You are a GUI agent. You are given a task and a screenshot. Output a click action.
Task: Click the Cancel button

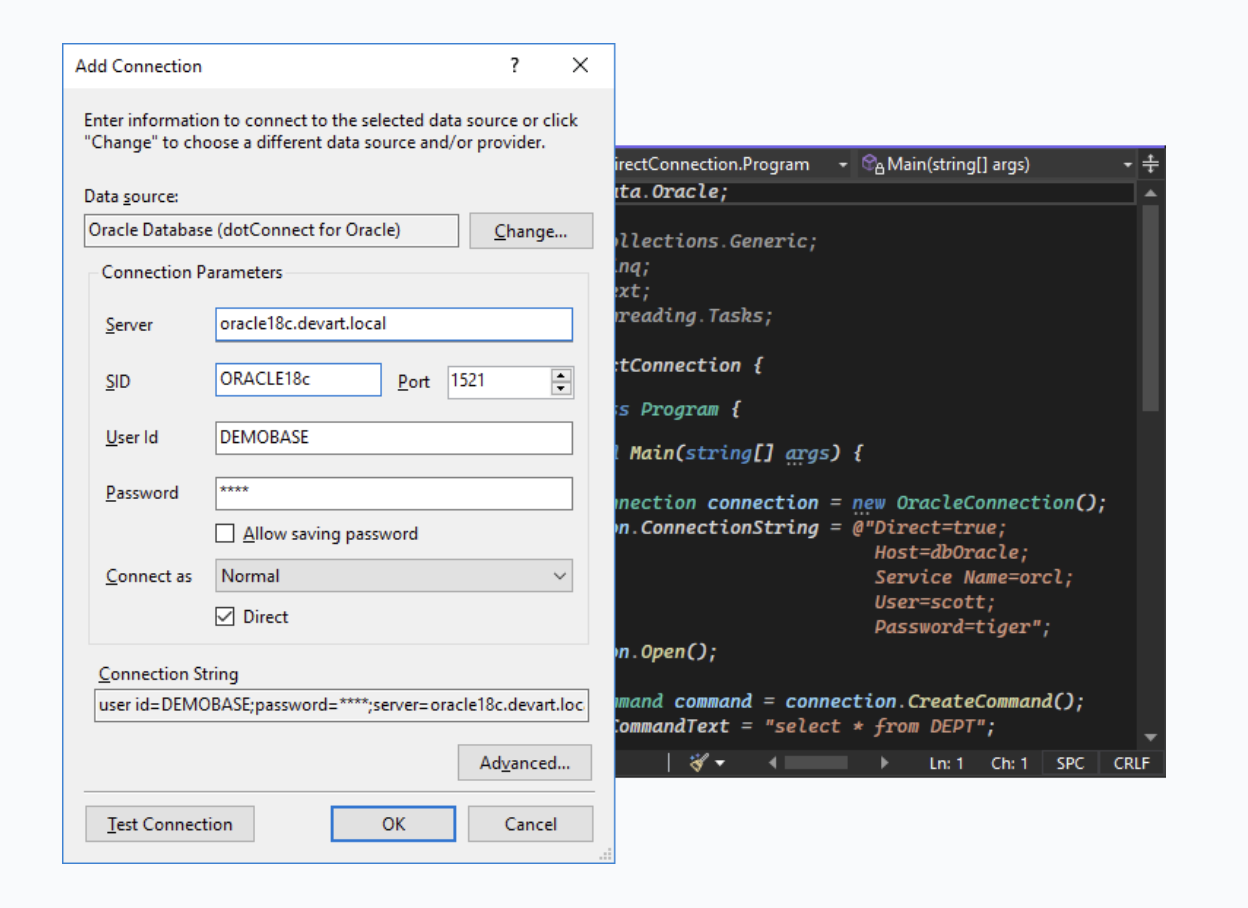530,824
